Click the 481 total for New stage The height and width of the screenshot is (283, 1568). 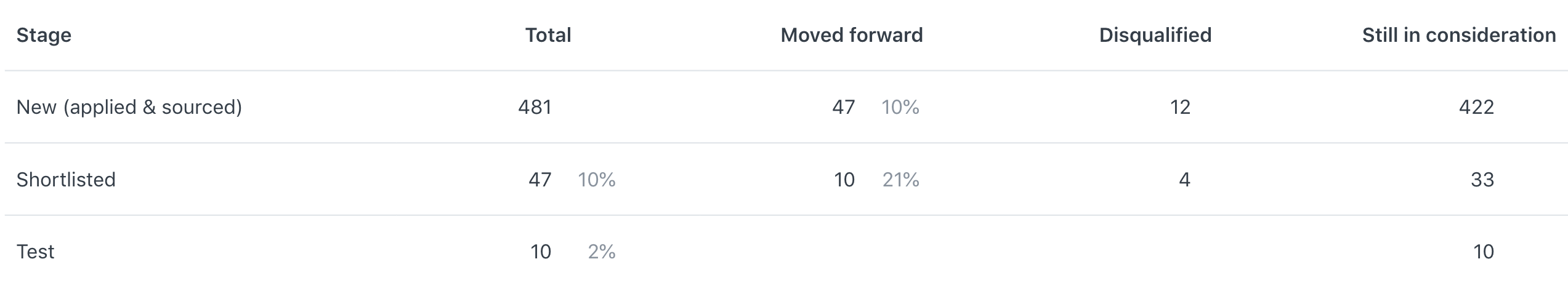tap(535, 107)
